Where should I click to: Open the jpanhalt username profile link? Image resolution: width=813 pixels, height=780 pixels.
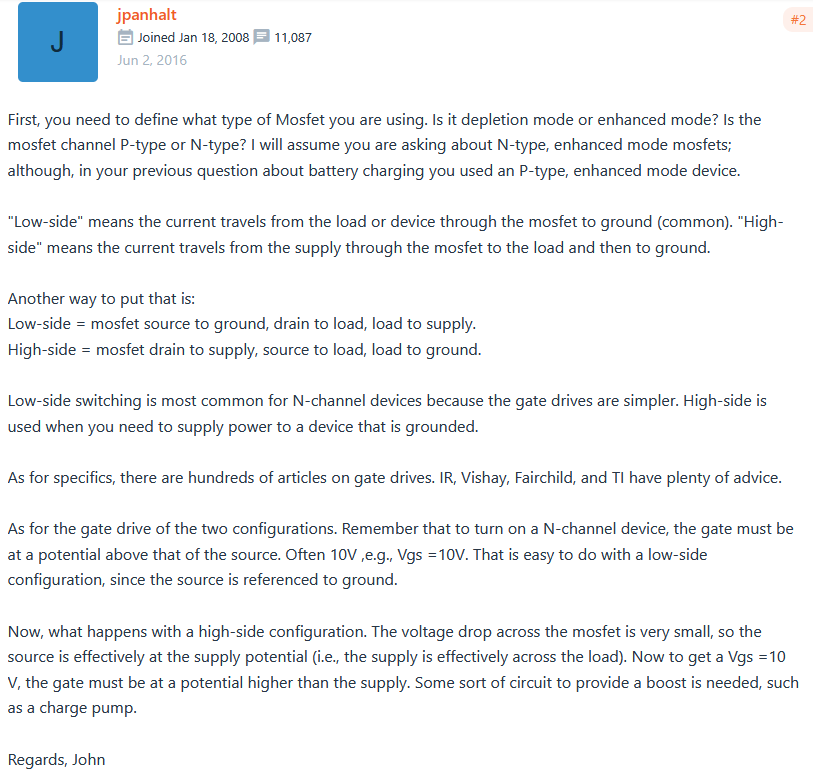[x=146, y=15]
